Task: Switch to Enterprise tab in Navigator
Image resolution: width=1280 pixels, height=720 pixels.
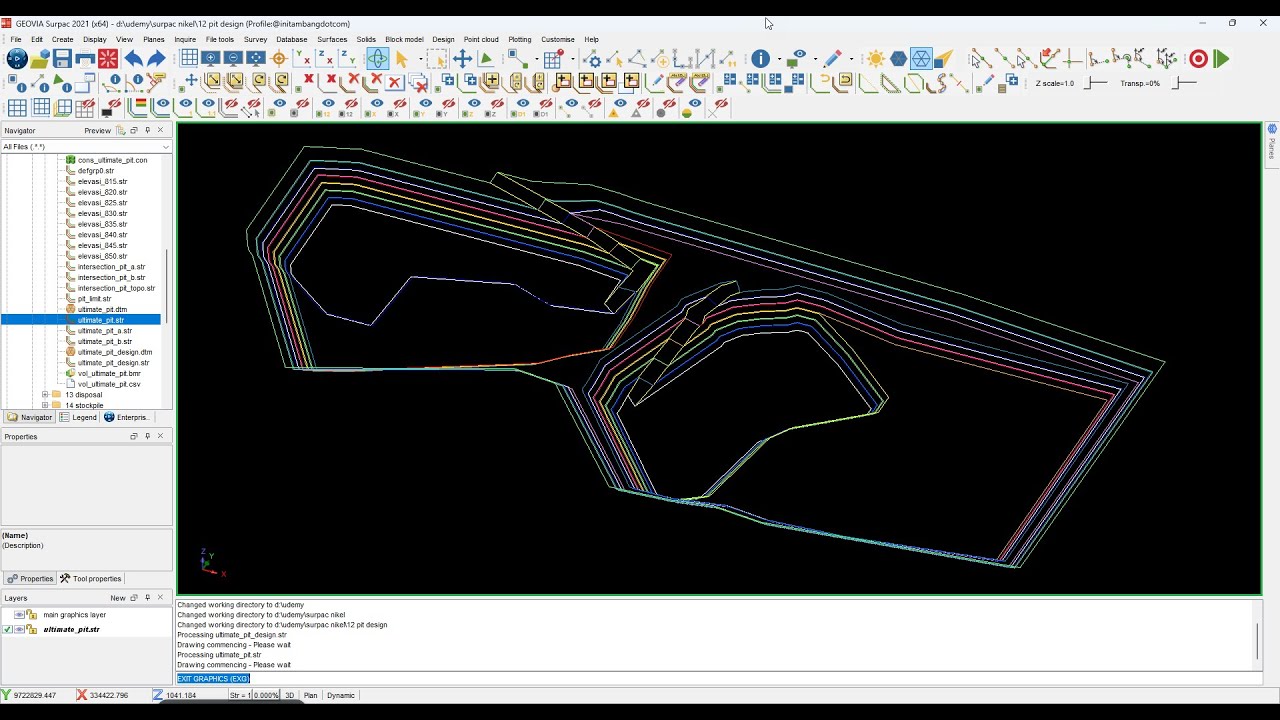Action: coord(127,417)
